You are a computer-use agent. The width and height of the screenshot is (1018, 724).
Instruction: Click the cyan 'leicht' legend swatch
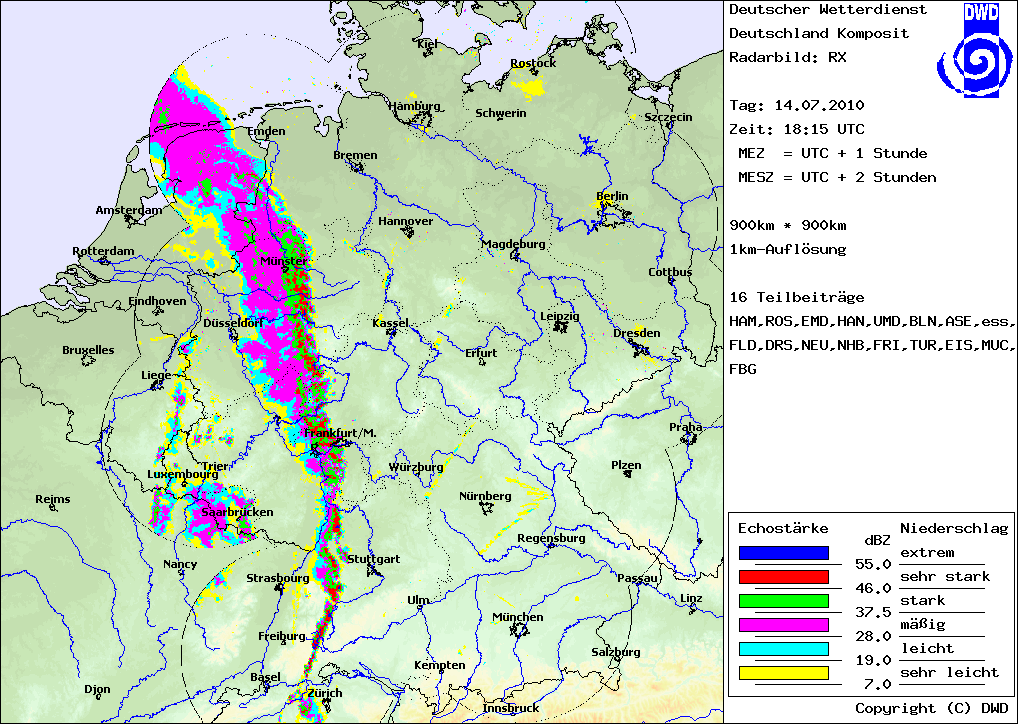tap(783, 649)
